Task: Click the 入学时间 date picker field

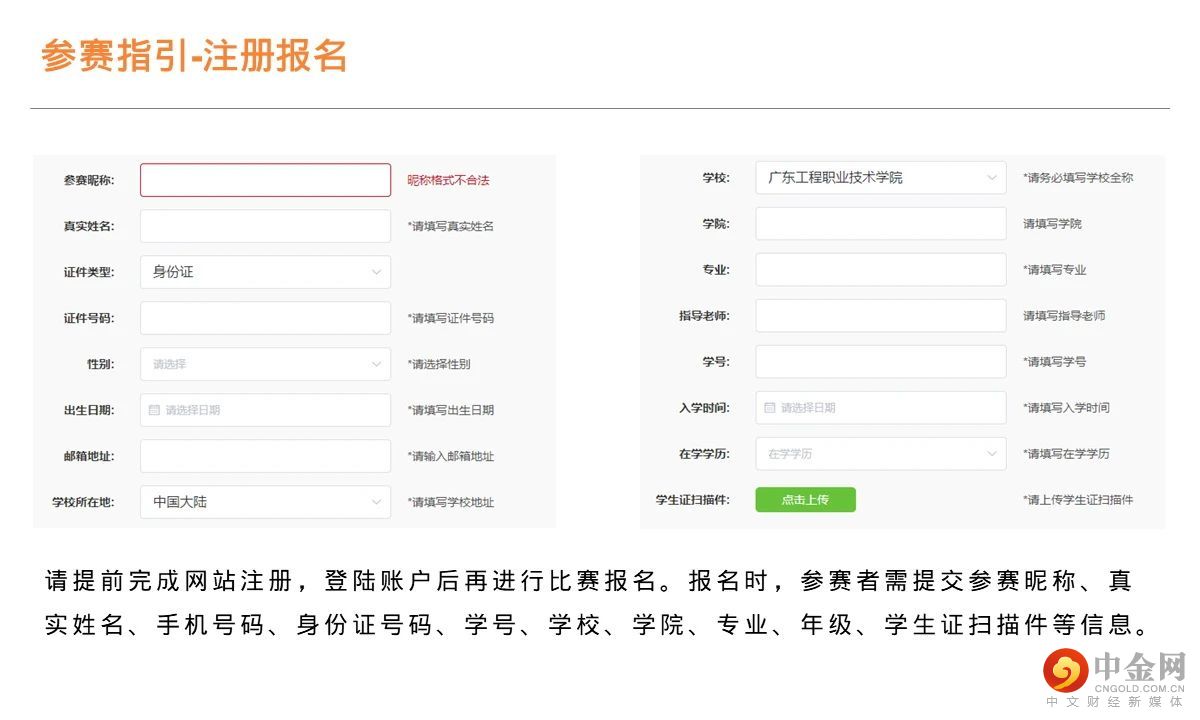Action: (x=881, y=408)
